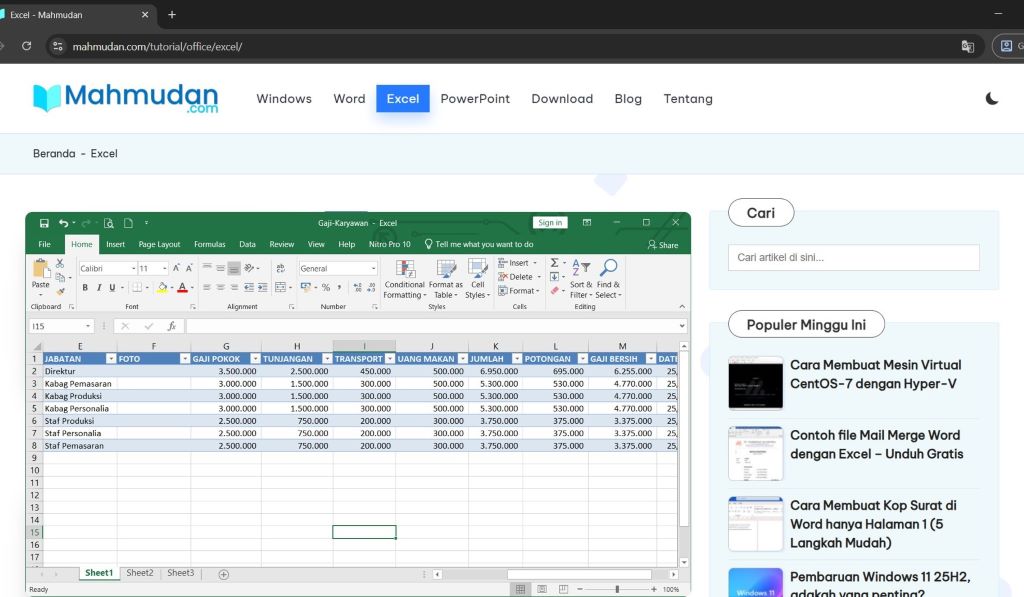
Task: Toggle dark mode with the moon icon
Action: point(991,98)
